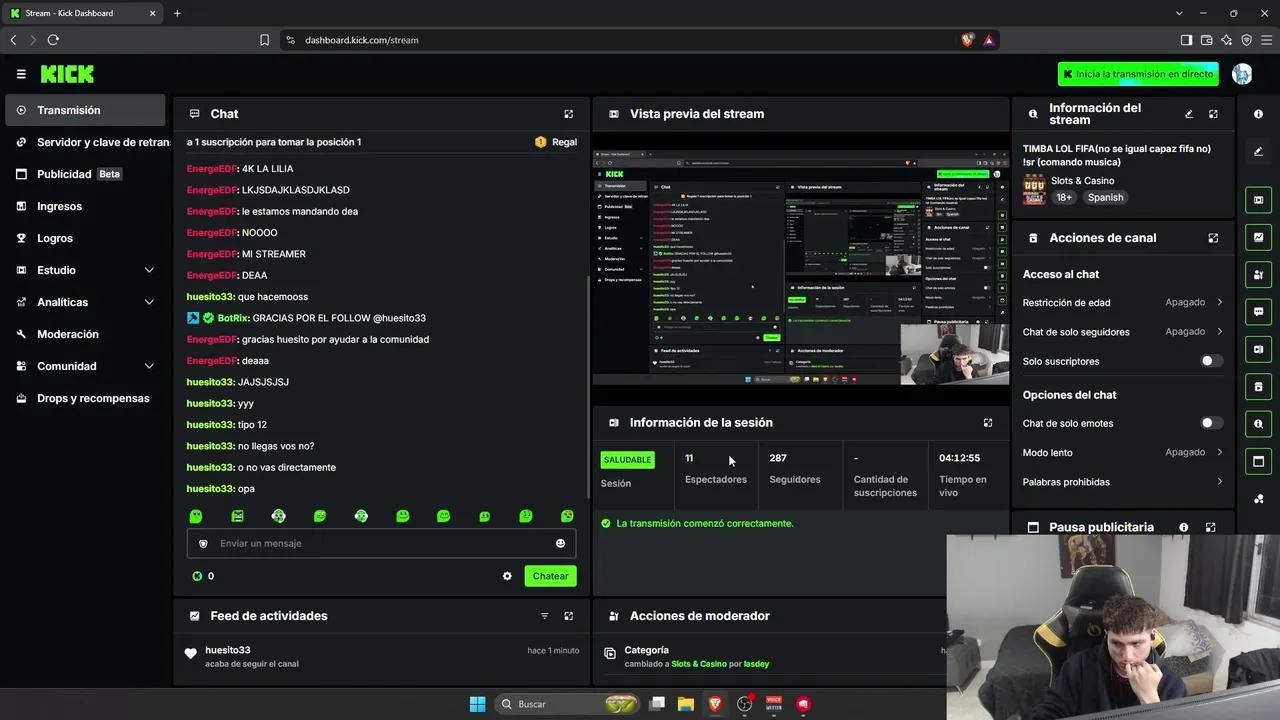Expand the Chat panel to fullscreen
This screenshot has height=720, width=1280.
tap(569, 114)
